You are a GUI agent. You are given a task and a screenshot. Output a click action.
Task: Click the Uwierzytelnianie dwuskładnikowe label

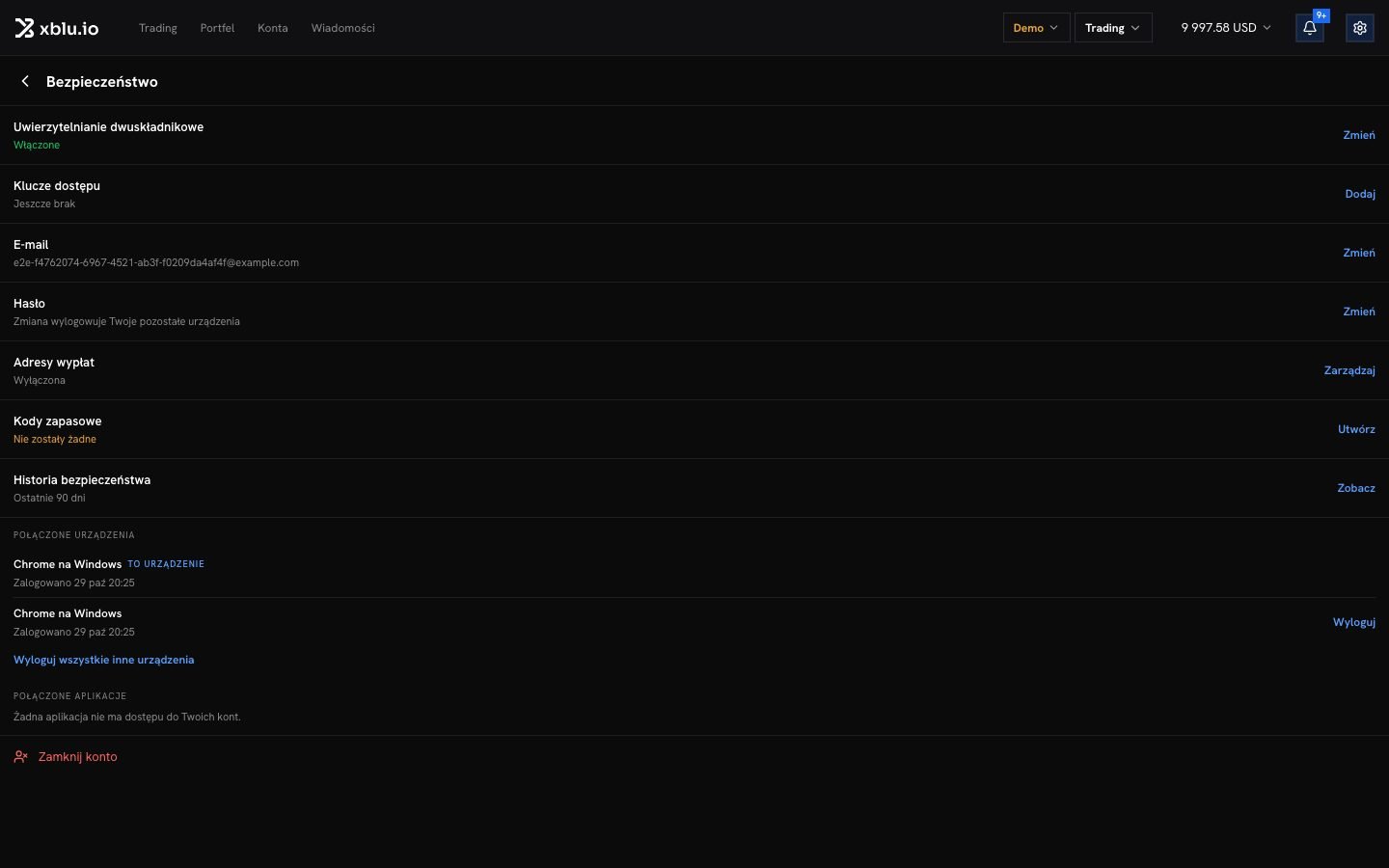click(x=109, y=127)
